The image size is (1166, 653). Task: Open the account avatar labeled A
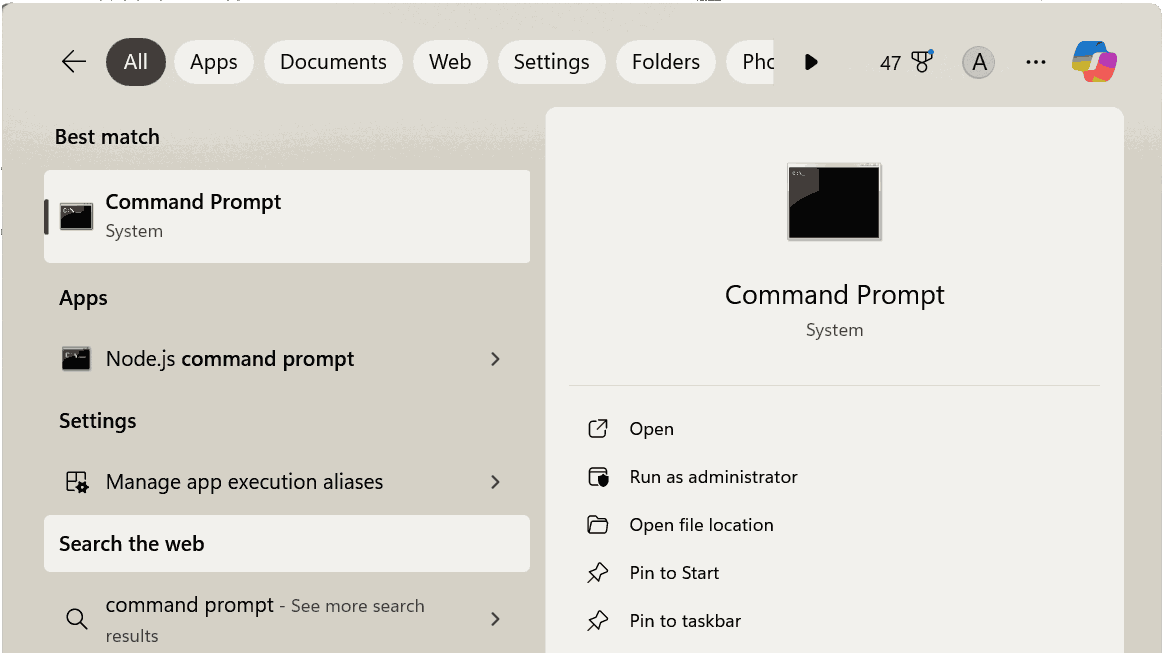pos(979,62)
